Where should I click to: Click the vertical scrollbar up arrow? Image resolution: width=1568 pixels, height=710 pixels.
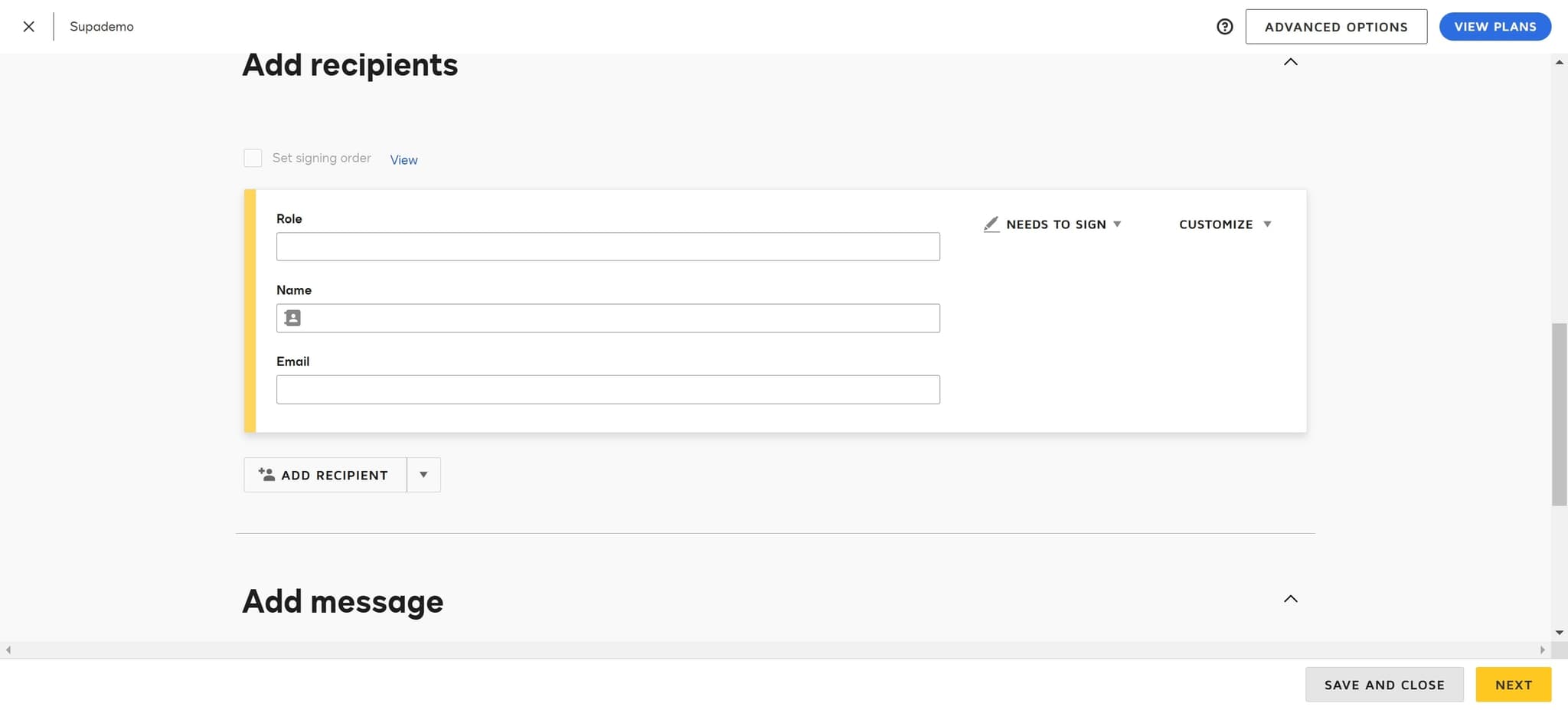click(x=1559, y=62)
